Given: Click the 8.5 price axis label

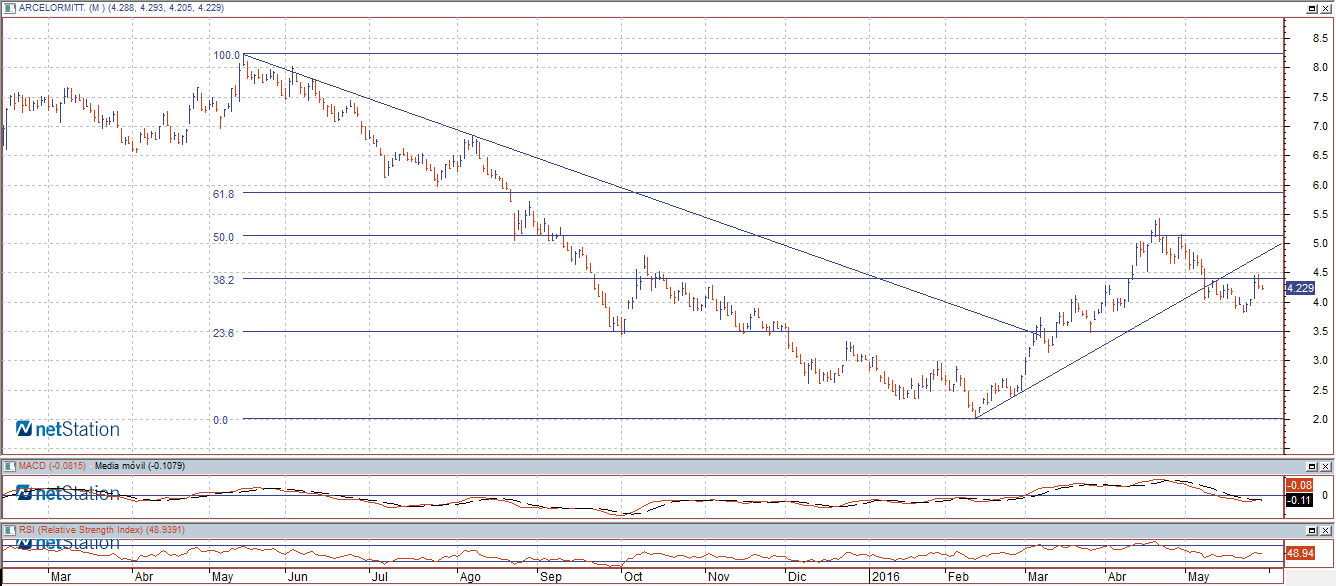Looking at the screenshot, I should (x=1320, y=38).
